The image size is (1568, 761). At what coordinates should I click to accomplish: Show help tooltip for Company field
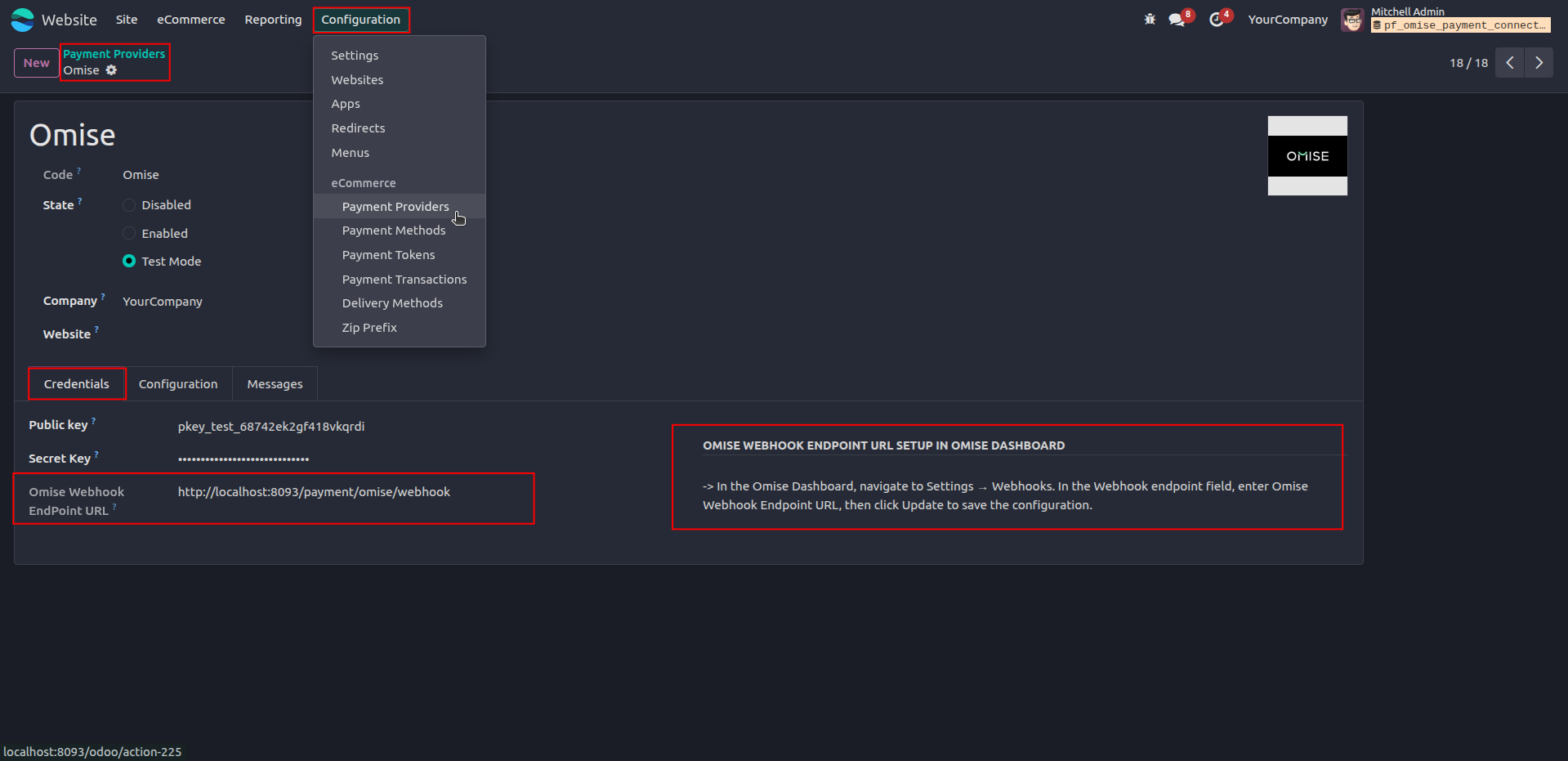pyautogui.click(x=103, y=297)
